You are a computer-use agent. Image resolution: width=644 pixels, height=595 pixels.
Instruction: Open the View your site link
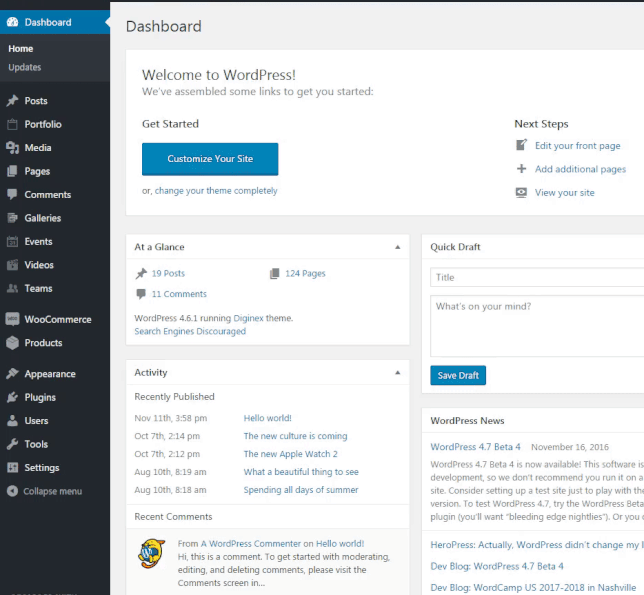[564, 192]
